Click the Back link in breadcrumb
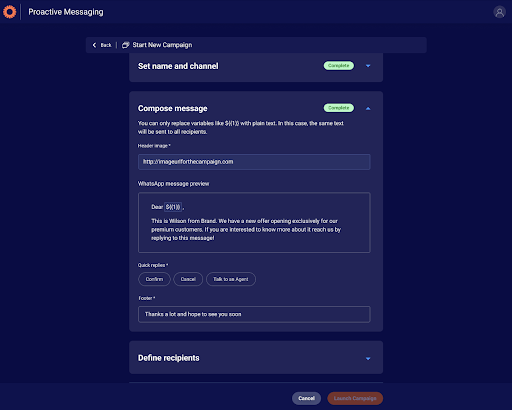Viewport: 512px width, 410px height. (106, 45)
